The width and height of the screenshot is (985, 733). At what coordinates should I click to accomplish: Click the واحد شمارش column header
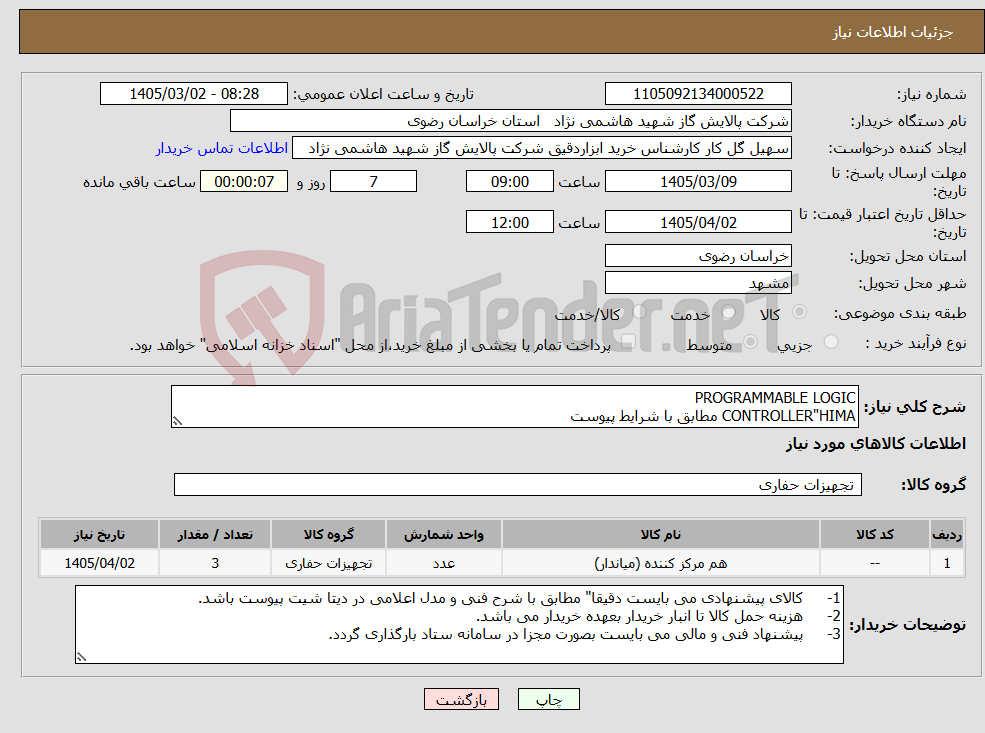pyautogui.click(x=444, y=535)
